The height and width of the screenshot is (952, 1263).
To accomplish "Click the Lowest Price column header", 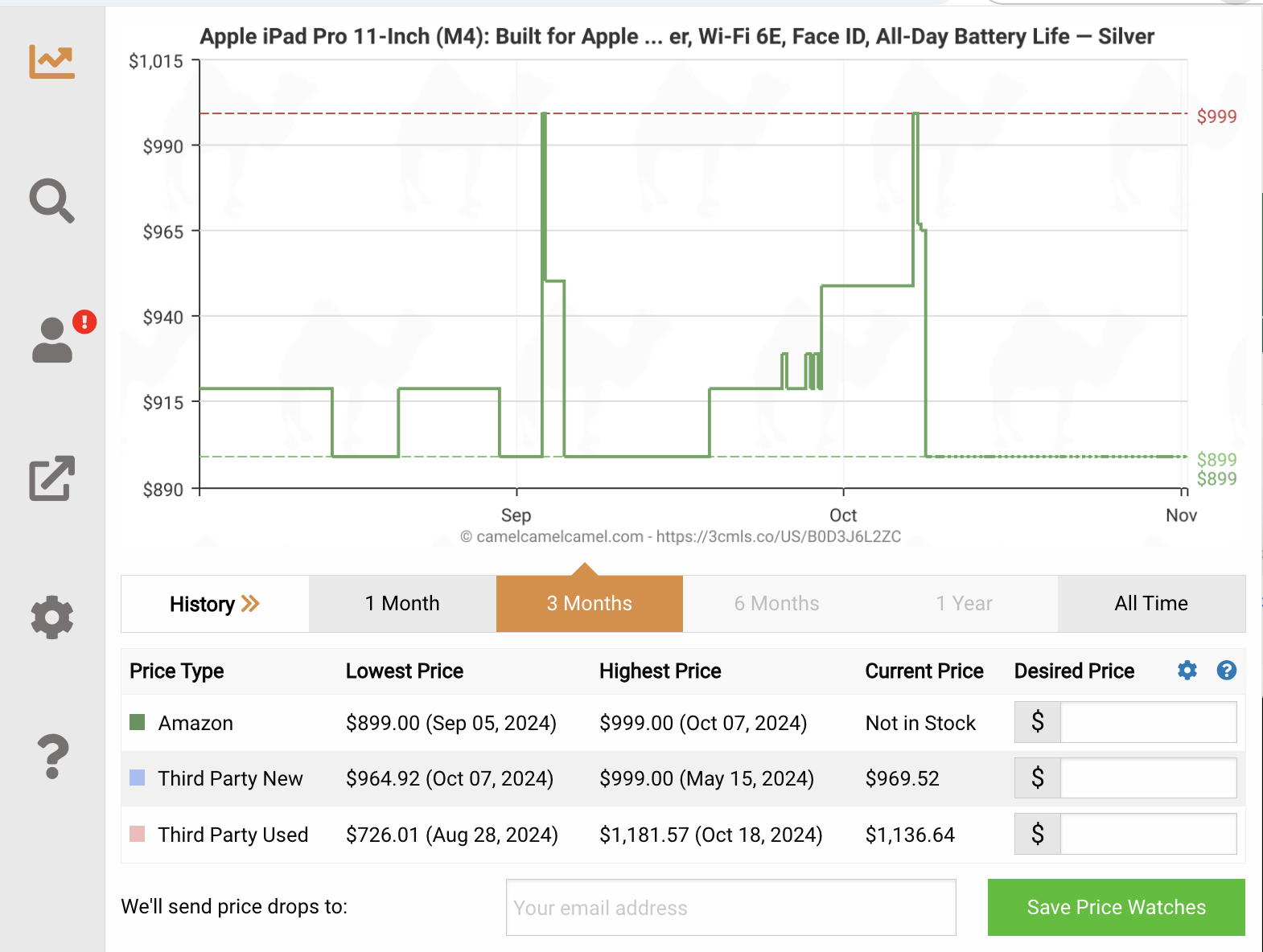I will (x=405, y=671).
